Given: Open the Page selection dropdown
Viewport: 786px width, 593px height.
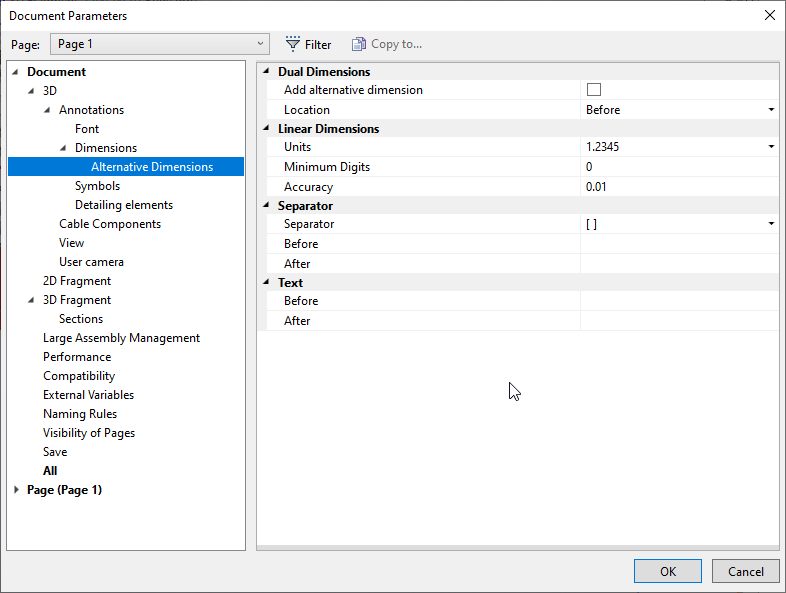Looking at the screenshot, I should (x=160, y=44).
